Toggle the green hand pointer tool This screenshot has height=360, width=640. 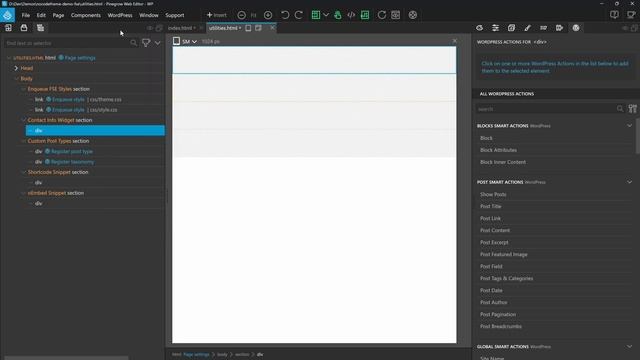click(338, 15)
